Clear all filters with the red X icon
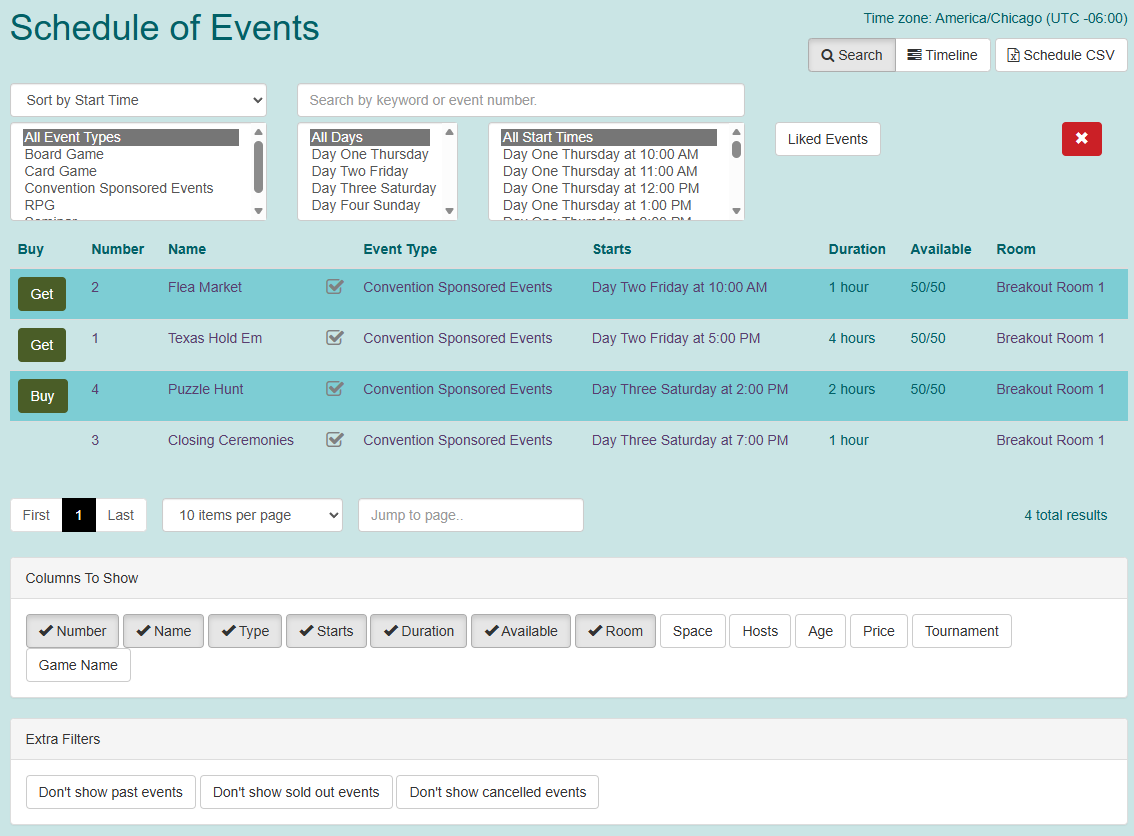 tap(1081, 139)
